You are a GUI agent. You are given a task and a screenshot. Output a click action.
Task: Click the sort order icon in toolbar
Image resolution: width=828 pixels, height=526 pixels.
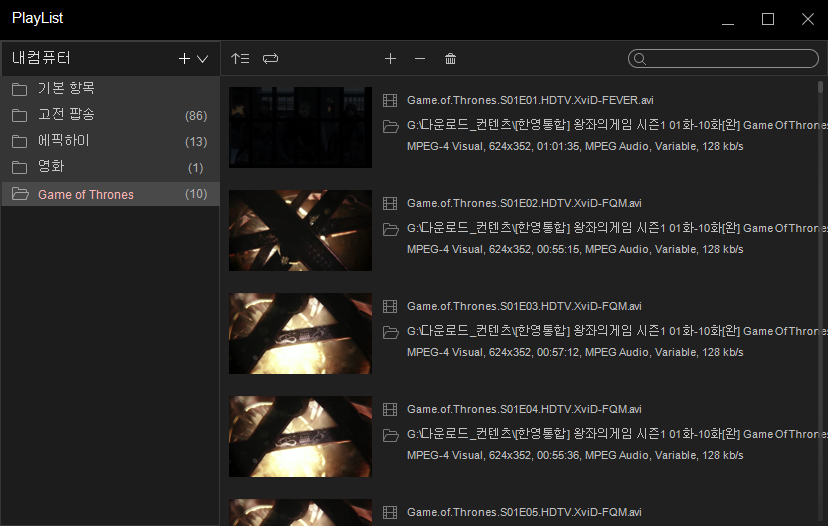click(x=240, y=59)
